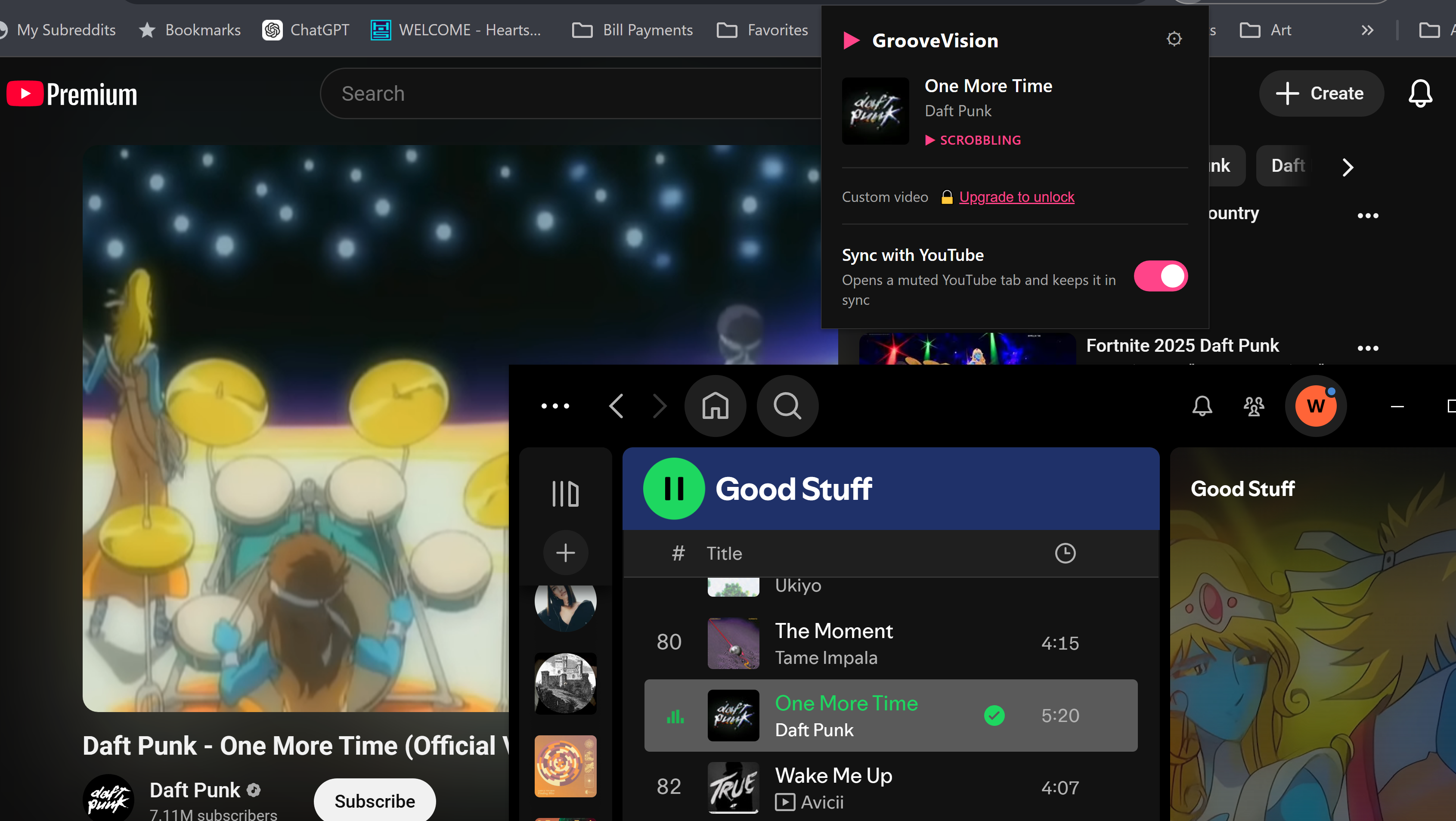
Task: Open Favorites bookmark folder
Action: pos(762,30)
